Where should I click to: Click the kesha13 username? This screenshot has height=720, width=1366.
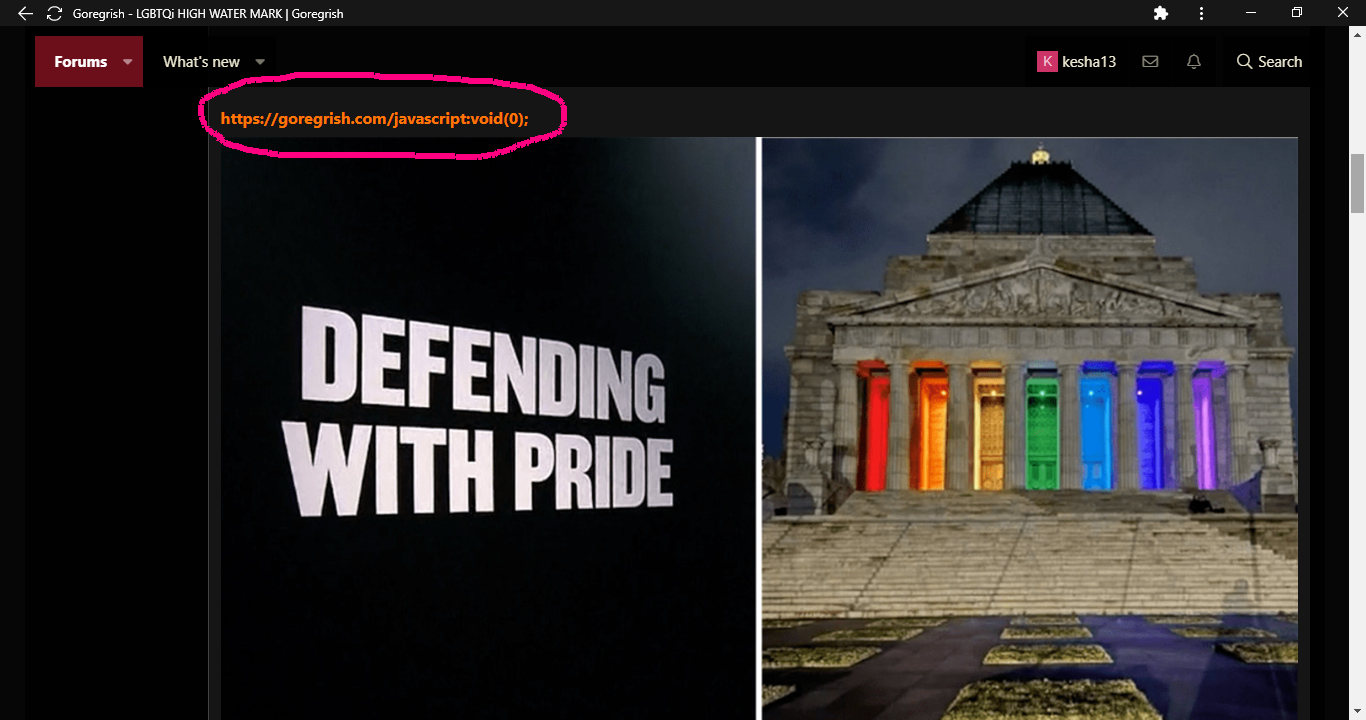click(1089, 62)
